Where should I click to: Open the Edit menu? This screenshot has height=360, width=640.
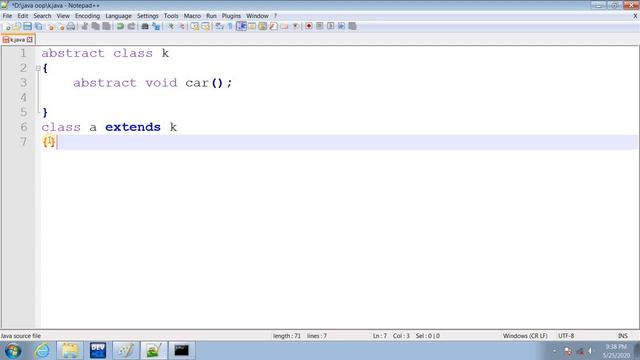pyautogui.click(x=23, y=16)
